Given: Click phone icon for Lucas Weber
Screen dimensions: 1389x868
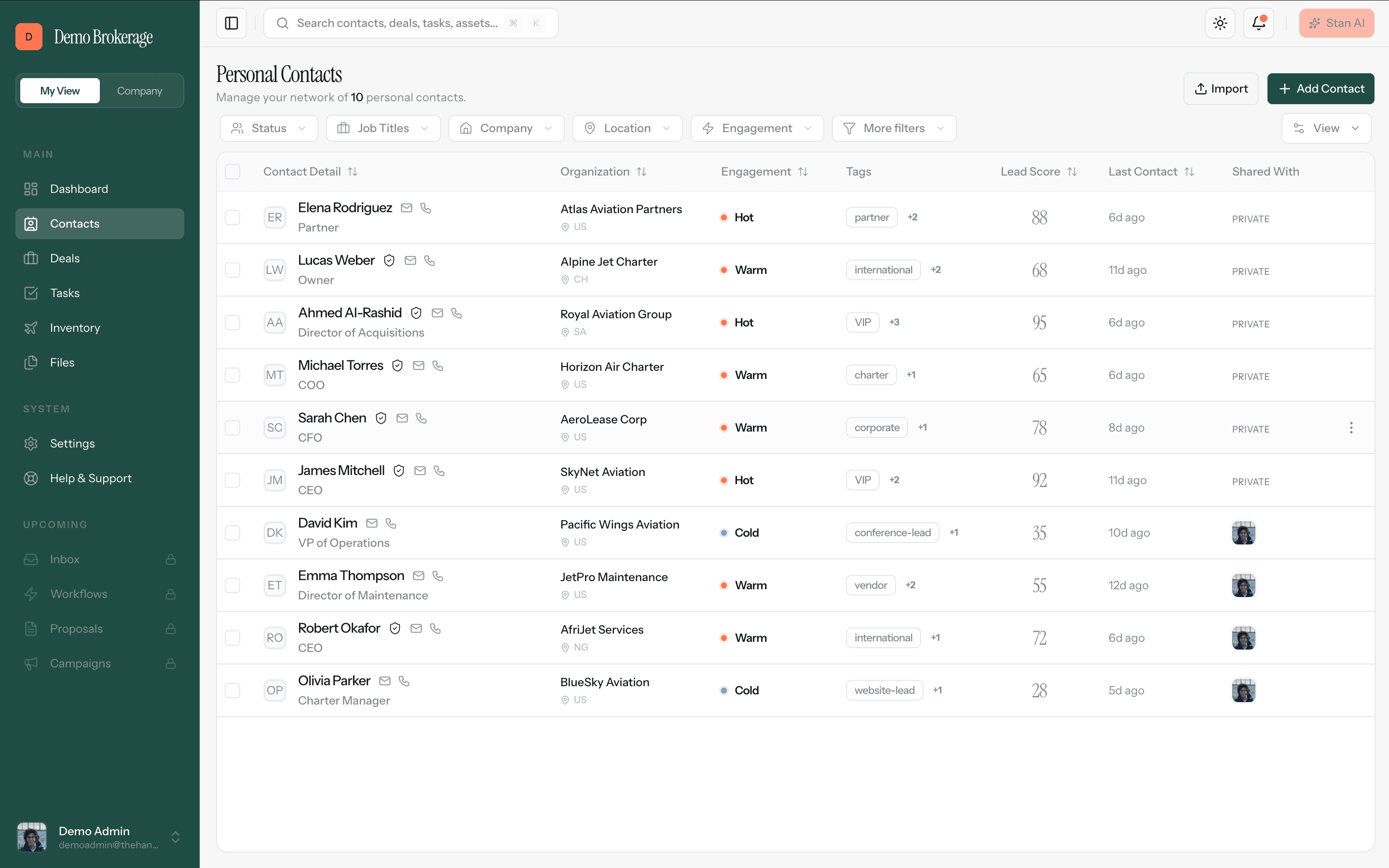Looking at the screenshot, I should click(429, 260).
